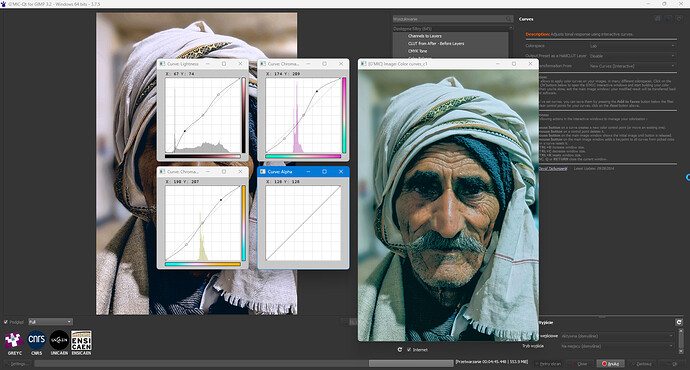Click the Curve: Alpha window title icon

click(263, 172)
